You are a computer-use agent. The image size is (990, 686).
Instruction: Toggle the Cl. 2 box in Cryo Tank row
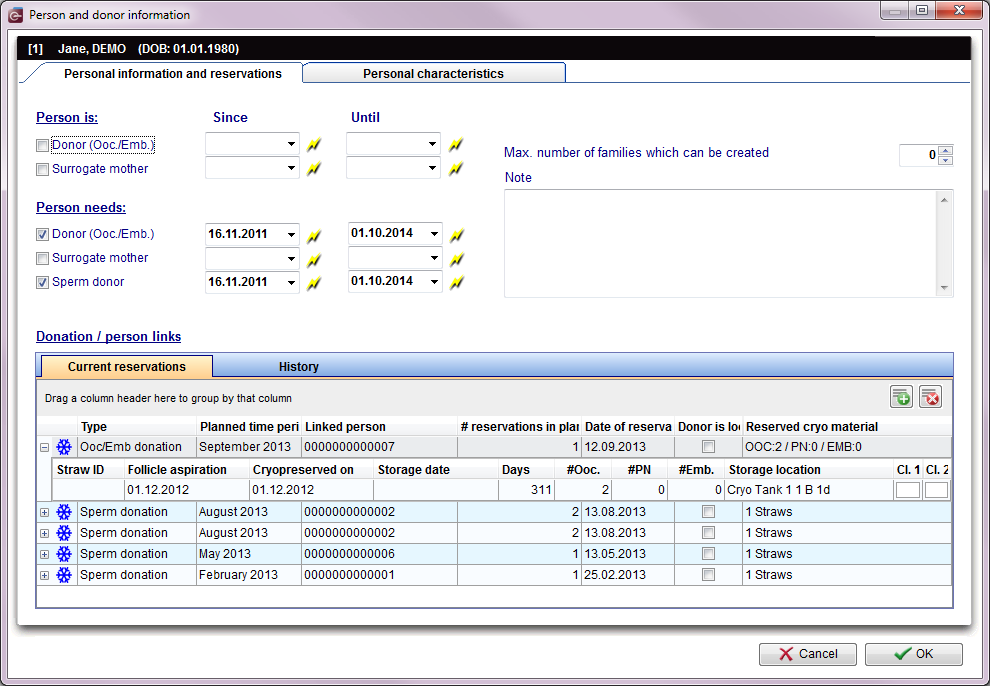coord(936,490)
